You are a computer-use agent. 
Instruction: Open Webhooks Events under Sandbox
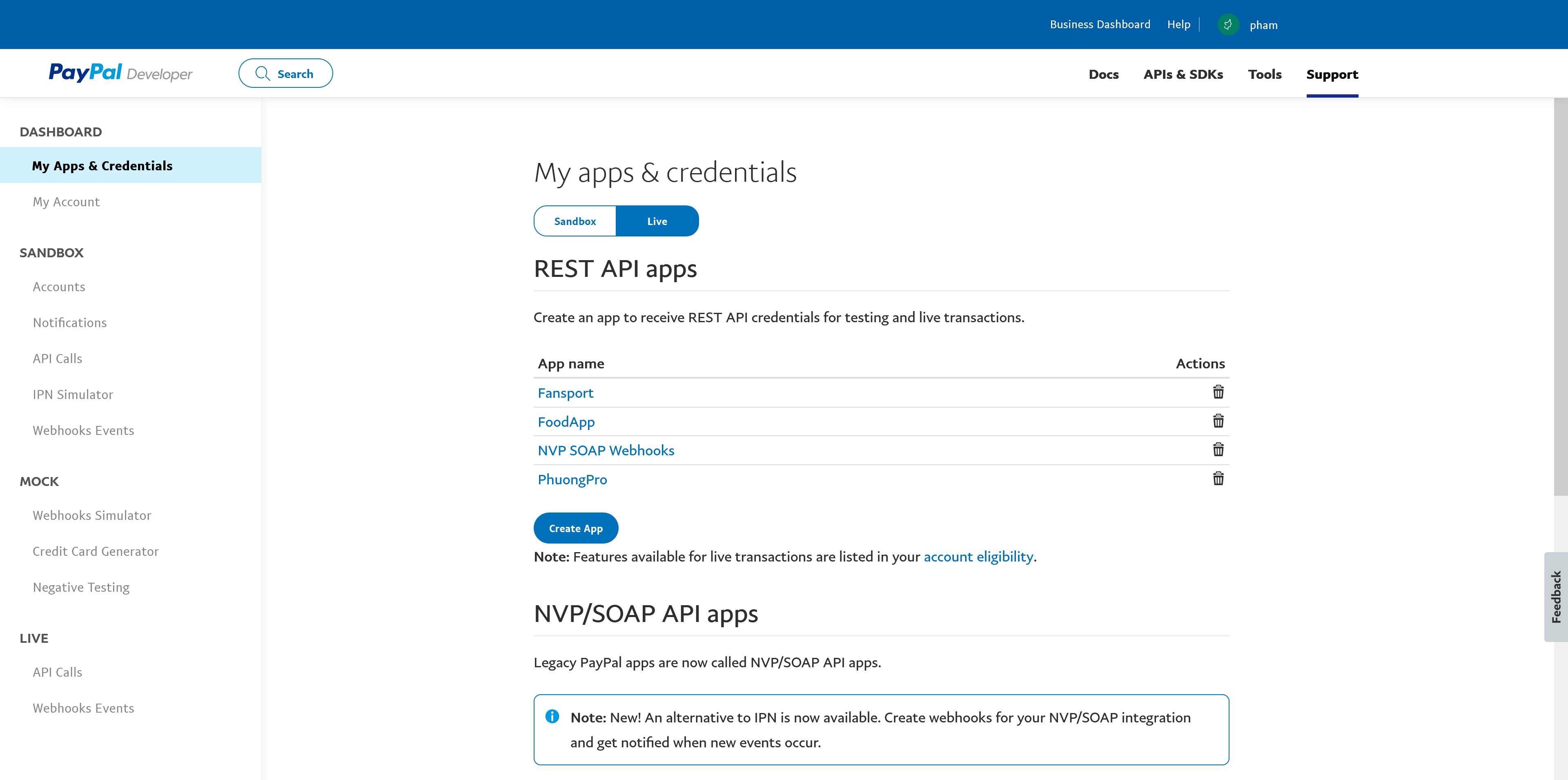(x=83, y=430)
